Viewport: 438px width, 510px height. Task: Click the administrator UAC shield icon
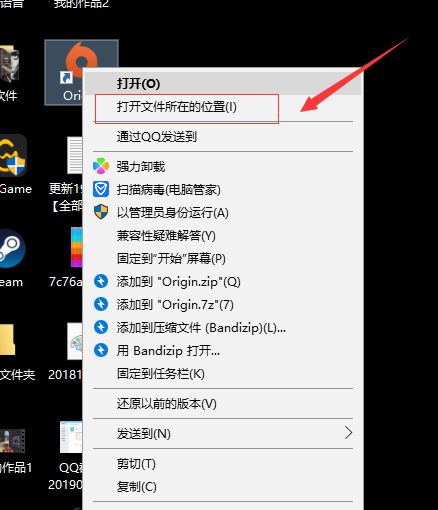(x=101, y=212)
